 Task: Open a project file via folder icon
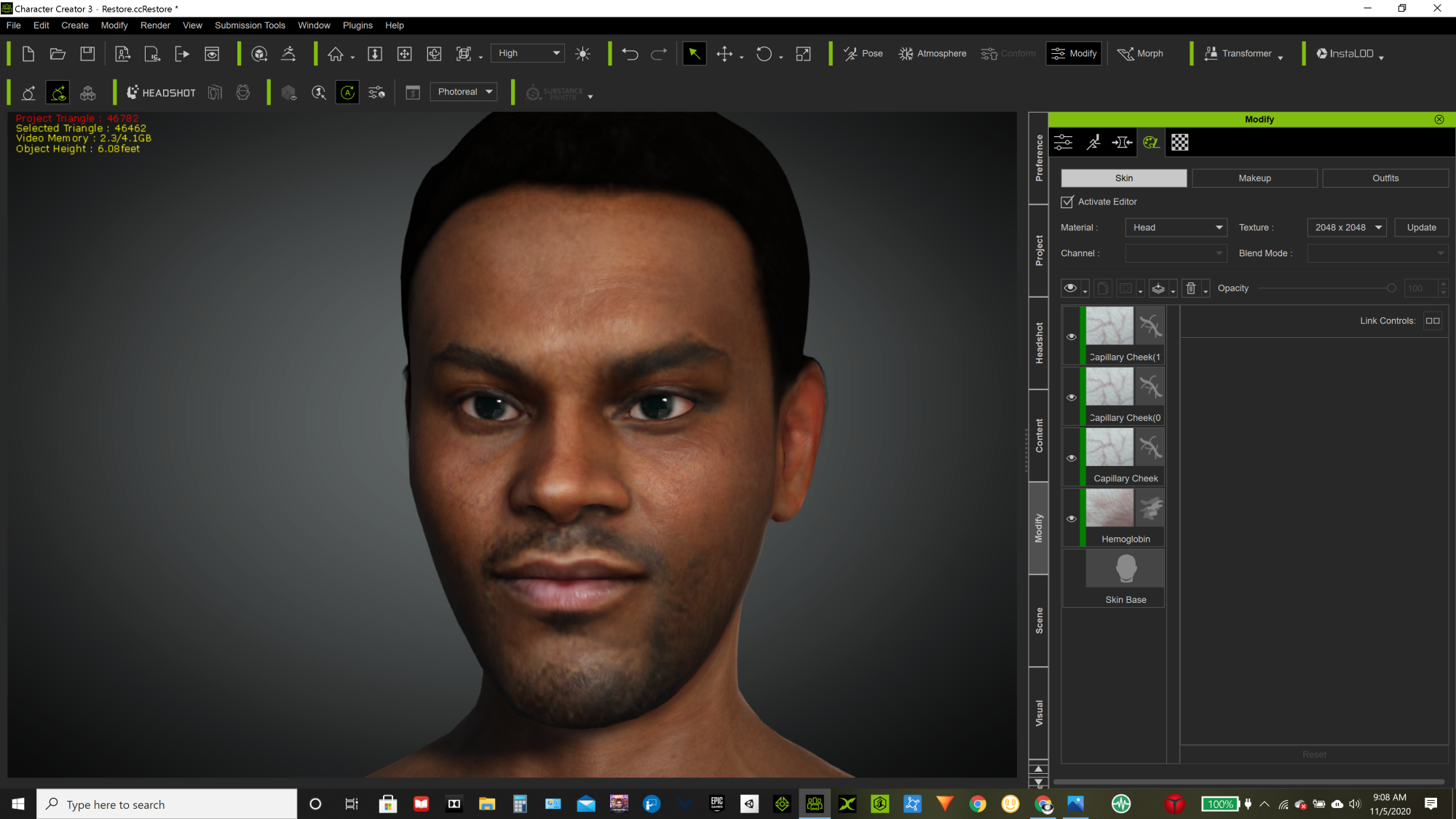58,54
